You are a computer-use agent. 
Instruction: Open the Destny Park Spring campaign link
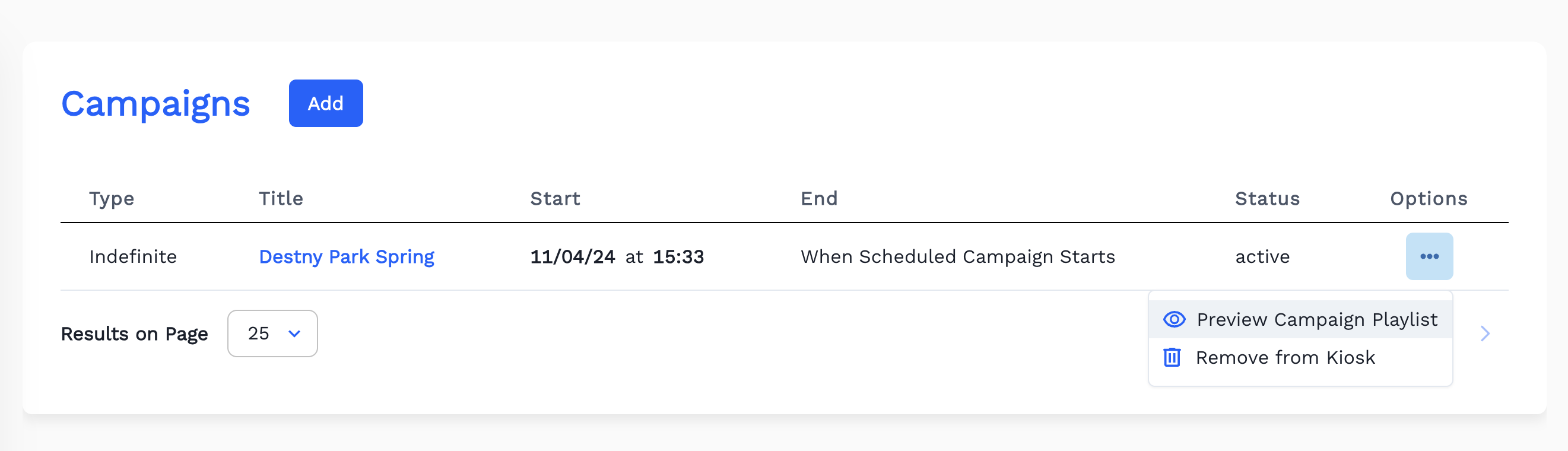[x=347, y=257]
